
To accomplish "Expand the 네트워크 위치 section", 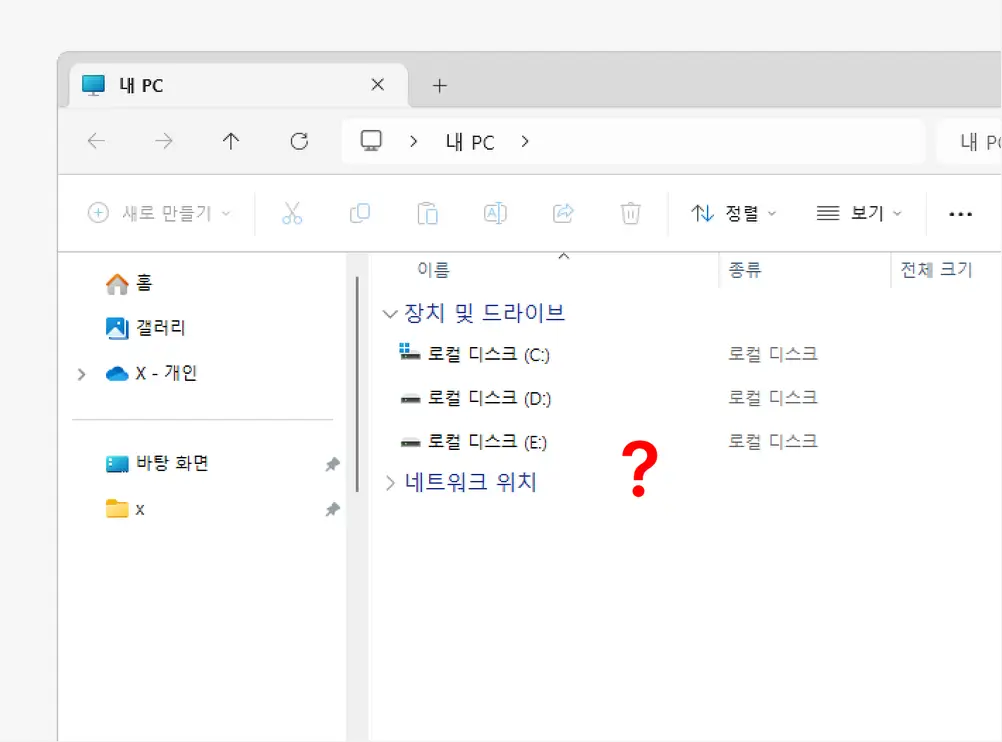I will 389,482.
